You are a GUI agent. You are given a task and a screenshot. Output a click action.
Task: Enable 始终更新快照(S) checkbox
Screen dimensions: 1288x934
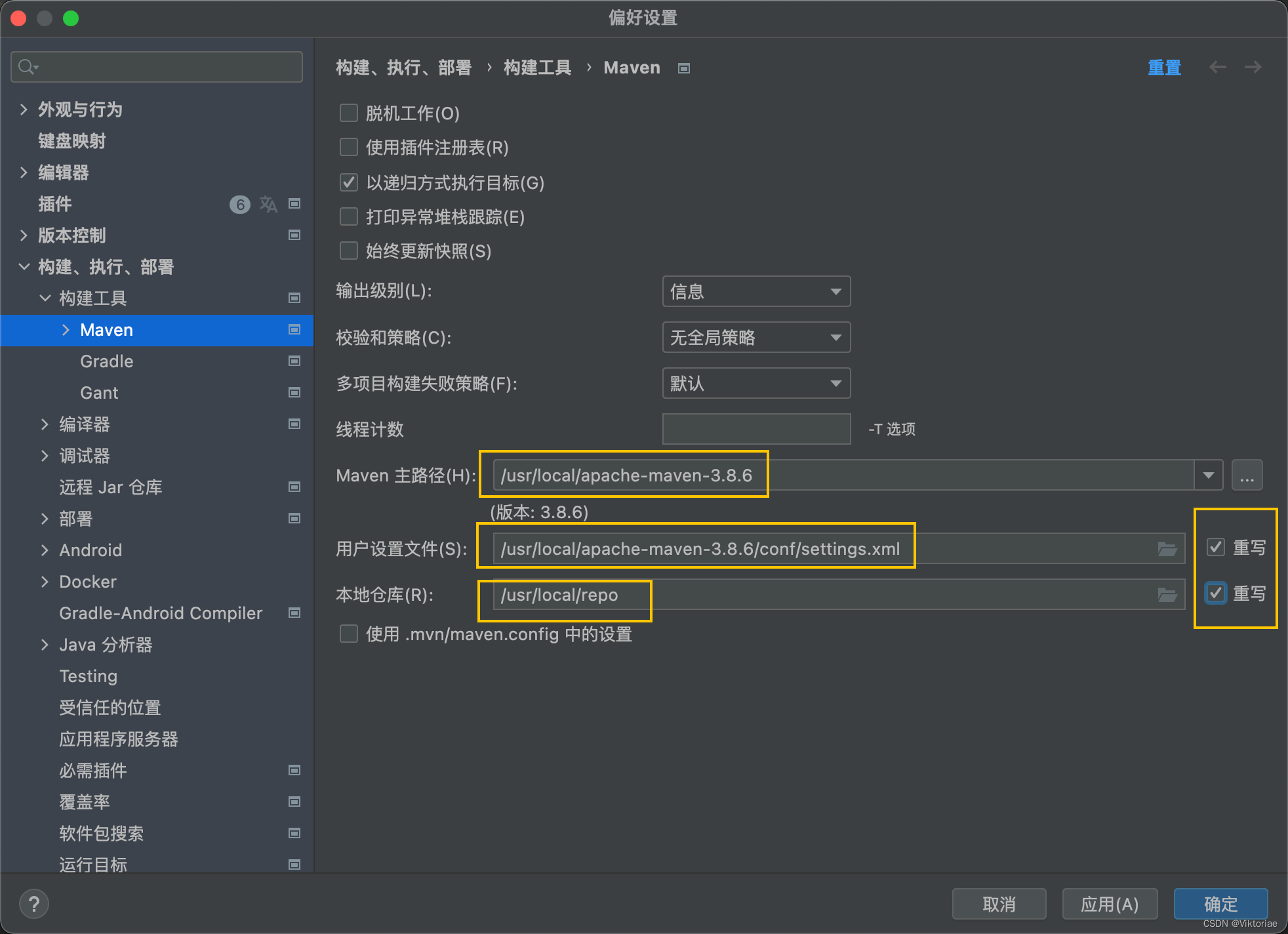pyautogui.click(x=349, y=251)
